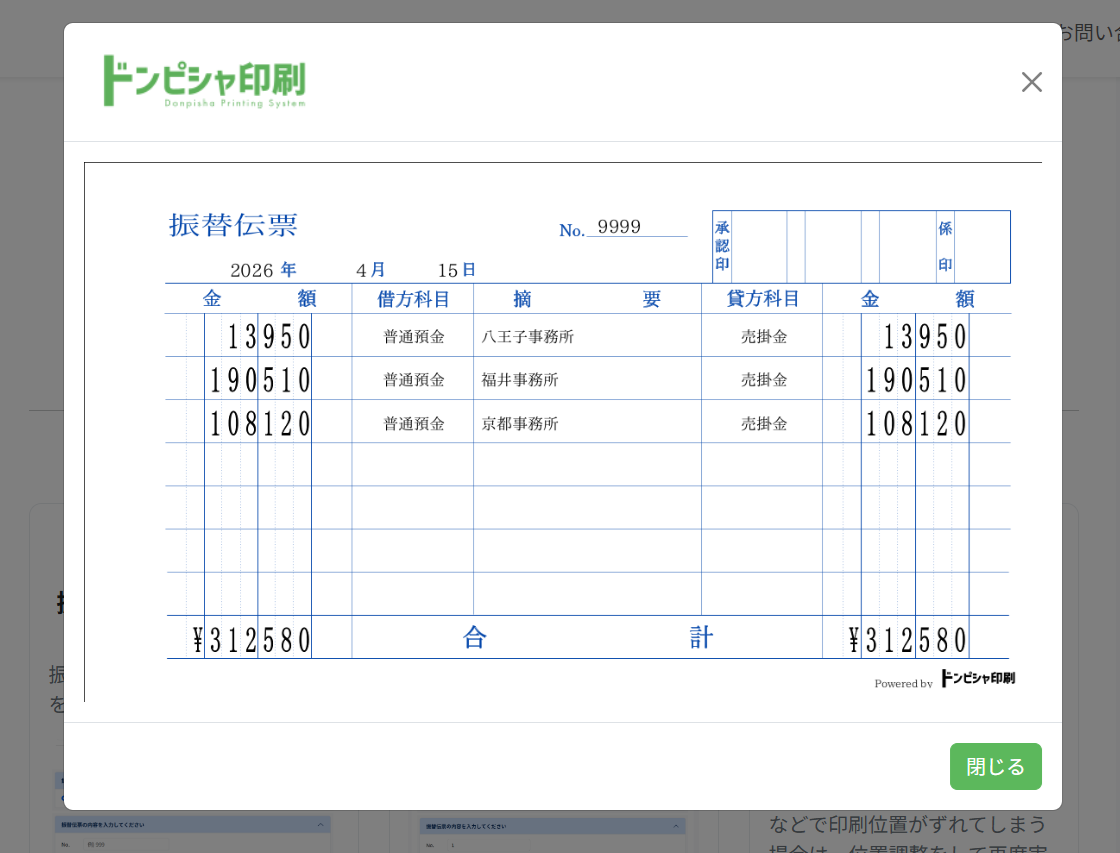Click the 係印 stamp box on the slip
Image resolution: width=1120 pixels, height=853 pixels.
click(973, 246)
